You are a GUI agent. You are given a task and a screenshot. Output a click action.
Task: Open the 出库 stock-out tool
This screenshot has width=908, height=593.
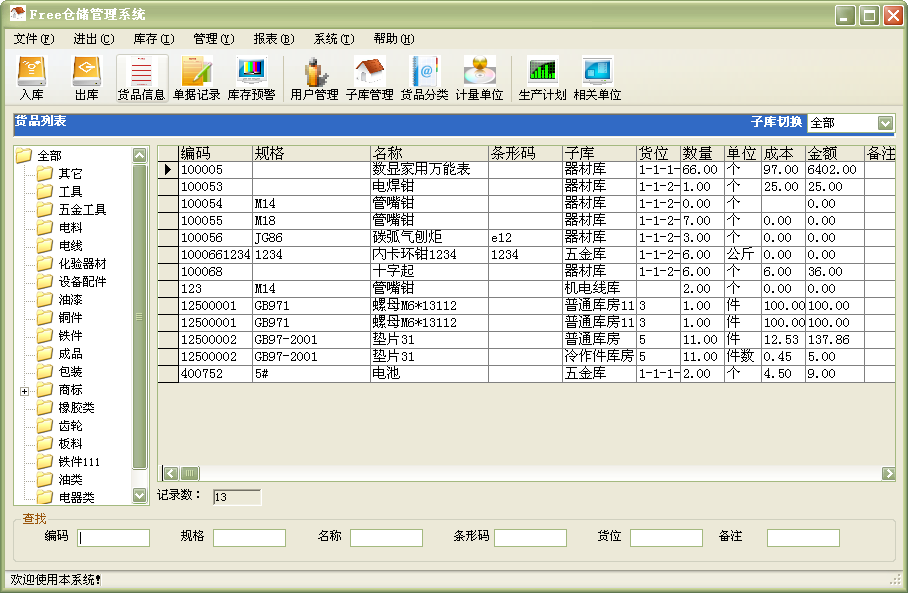86,79
